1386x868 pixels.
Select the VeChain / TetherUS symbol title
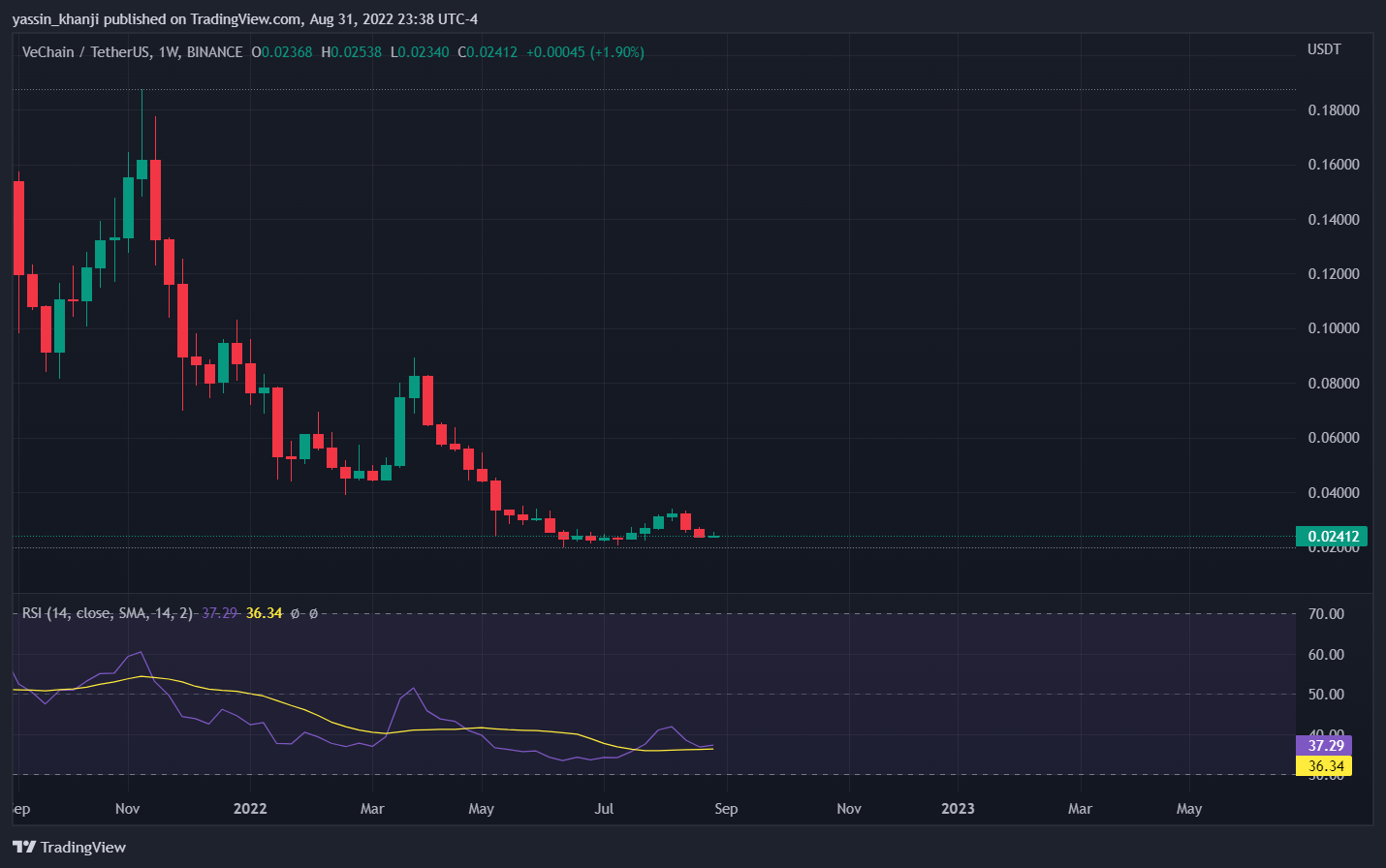click(x=85, y=52)
